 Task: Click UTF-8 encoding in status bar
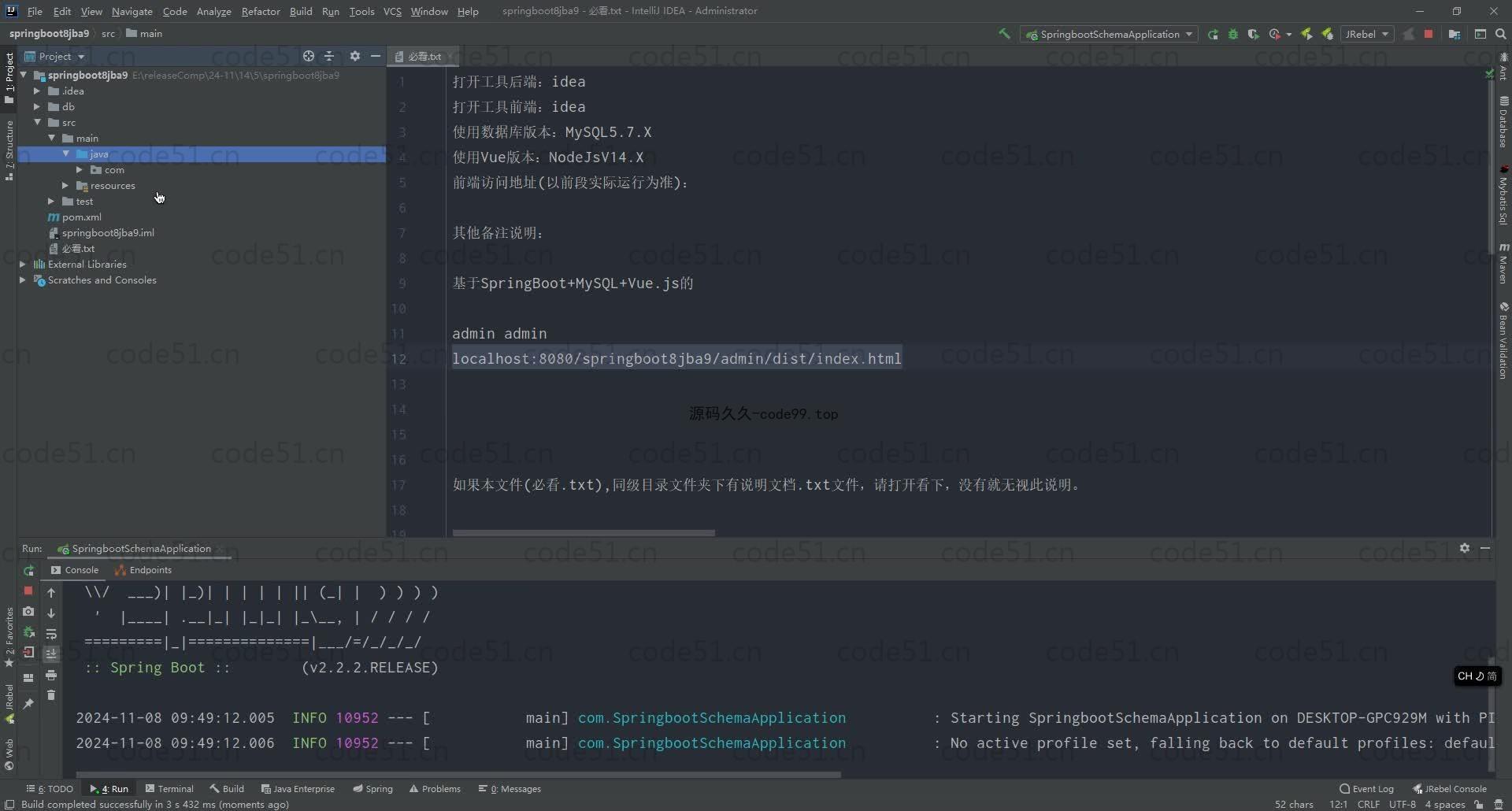pyautogui.click(x=1403, y=804)
